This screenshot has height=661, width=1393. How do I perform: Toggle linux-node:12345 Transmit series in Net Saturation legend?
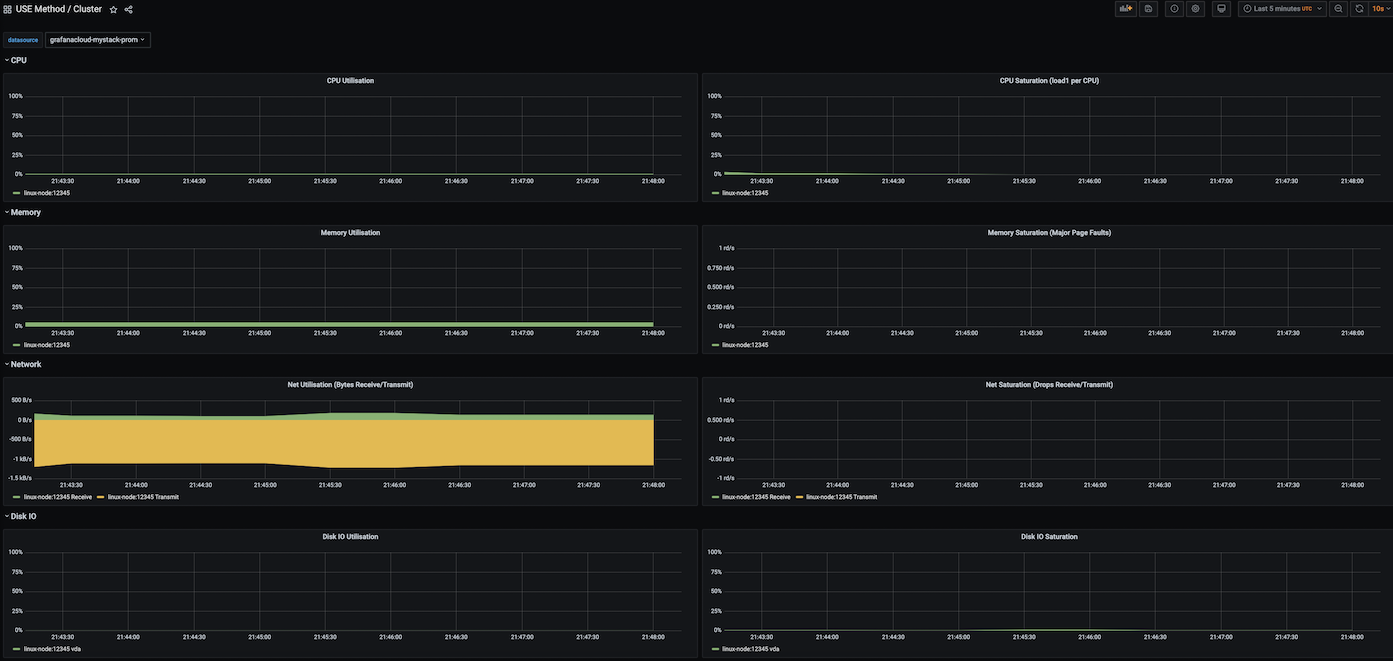[x=841, y=497]
